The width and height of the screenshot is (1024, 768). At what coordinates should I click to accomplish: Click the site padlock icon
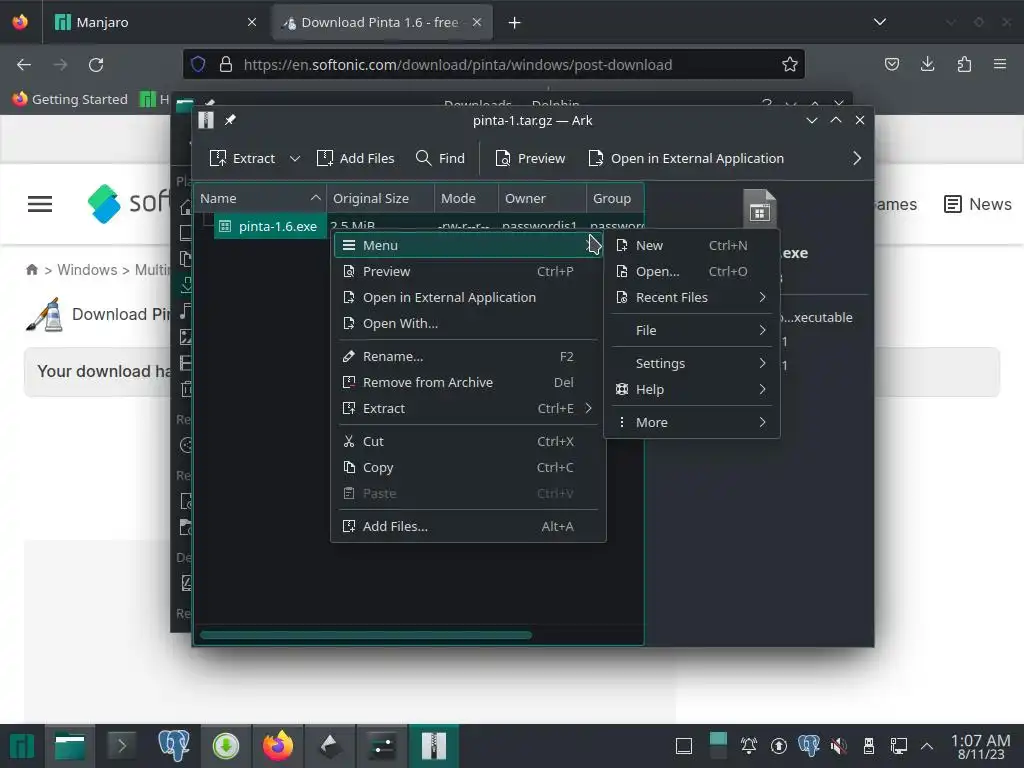click(x=226, y=65)
